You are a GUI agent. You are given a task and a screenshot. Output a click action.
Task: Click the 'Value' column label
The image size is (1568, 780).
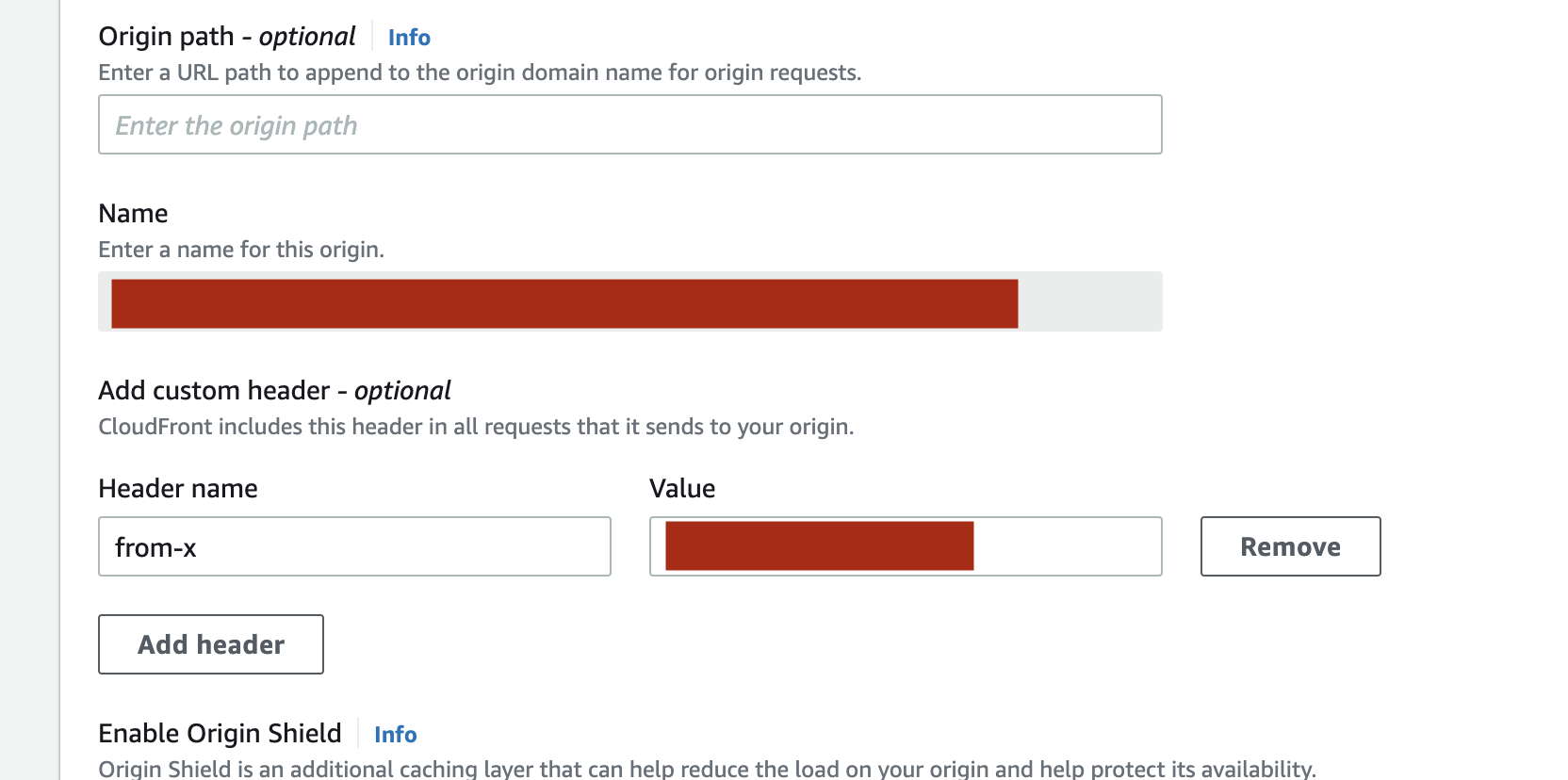(x=682, y=489)
